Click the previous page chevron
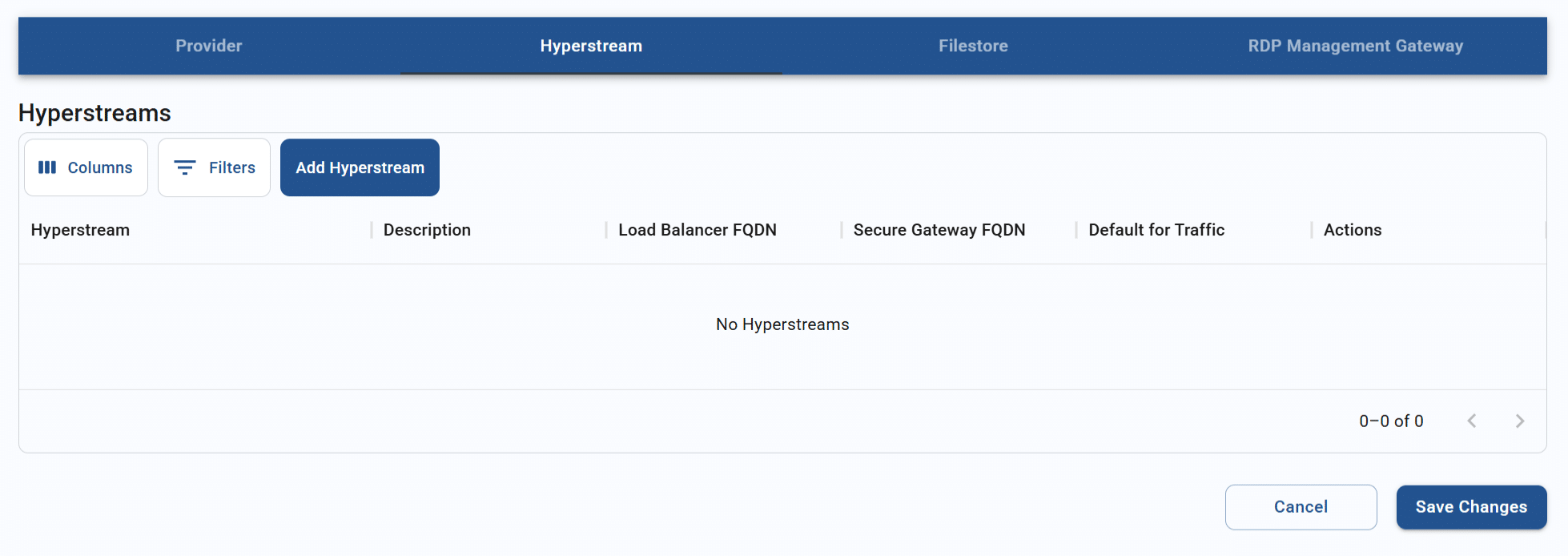Screen dimensions: 1568x556 (1472, 421)
